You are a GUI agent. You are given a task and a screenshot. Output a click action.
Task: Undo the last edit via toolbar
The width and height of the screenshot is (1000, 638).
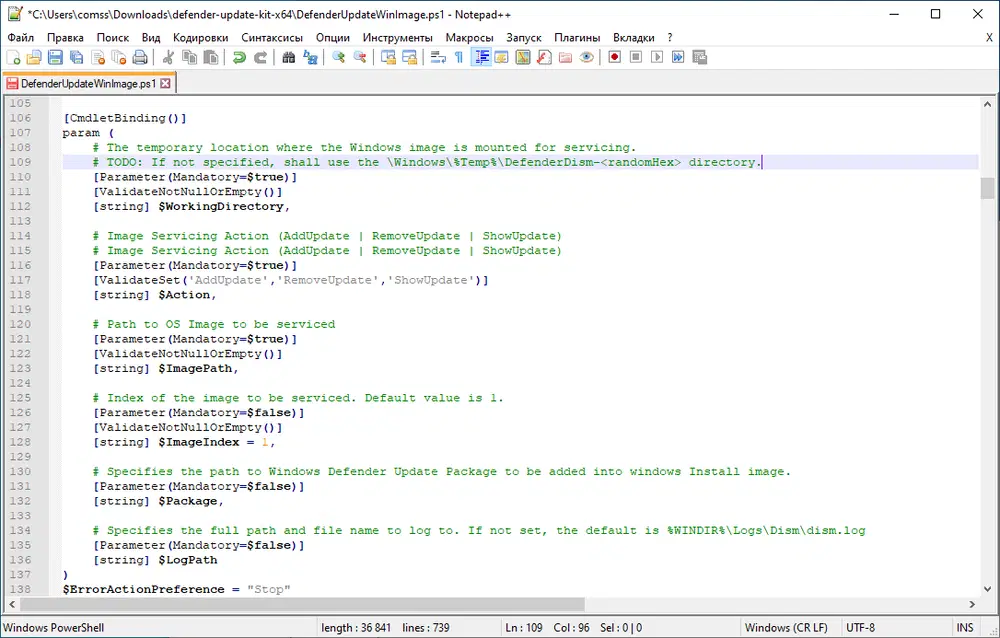(240, 58)
